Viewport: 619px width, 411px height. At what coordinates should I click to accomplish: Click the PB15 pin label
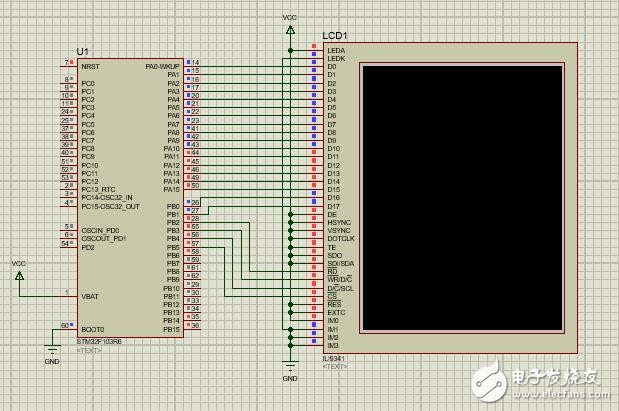tap(171, 329)
